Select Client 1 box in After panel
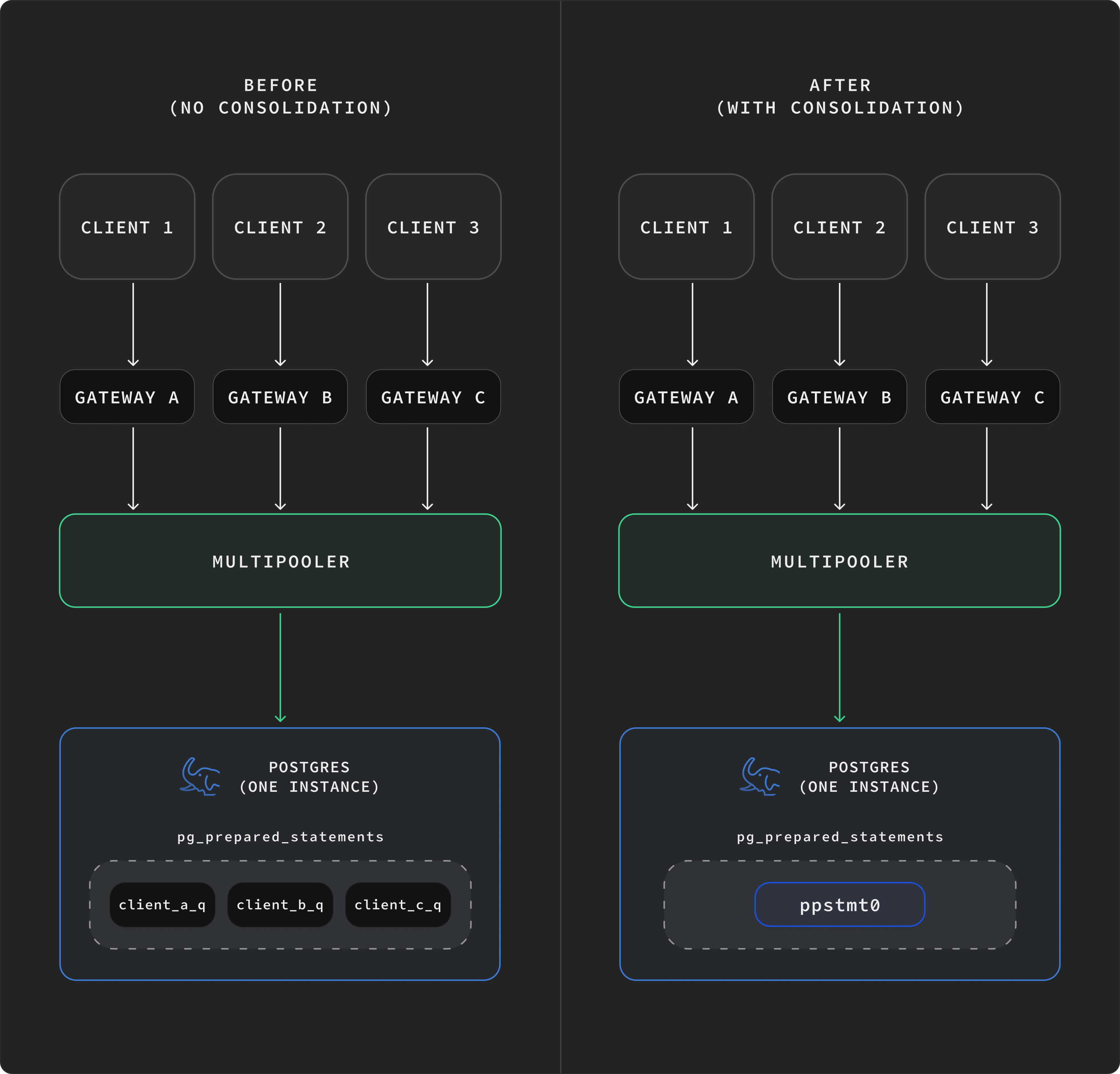The height and width of the screenshot is (1074, 1120). pyautogui.click(x=686, y=227)
